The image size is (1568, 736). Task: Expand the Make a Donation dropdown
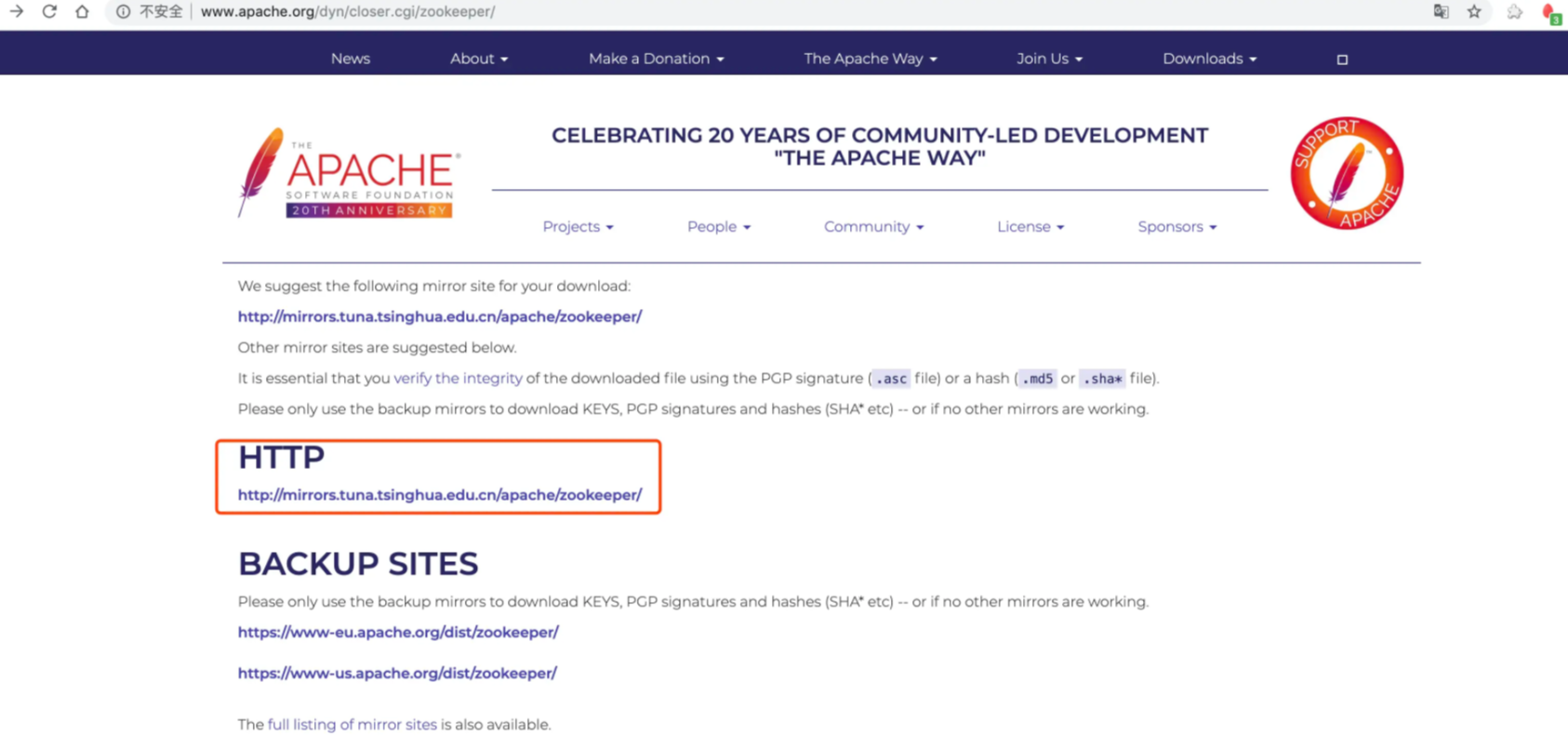(656, 59)
